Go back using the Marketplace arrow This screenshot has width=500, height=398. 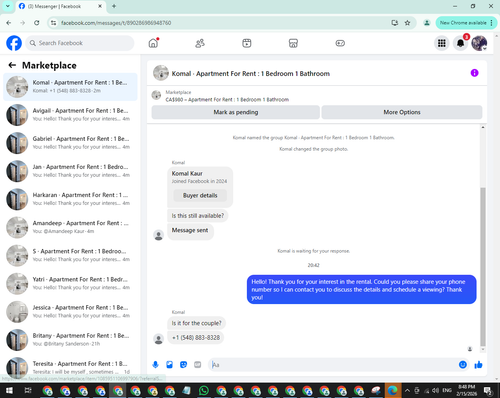[x=12, y=65]
